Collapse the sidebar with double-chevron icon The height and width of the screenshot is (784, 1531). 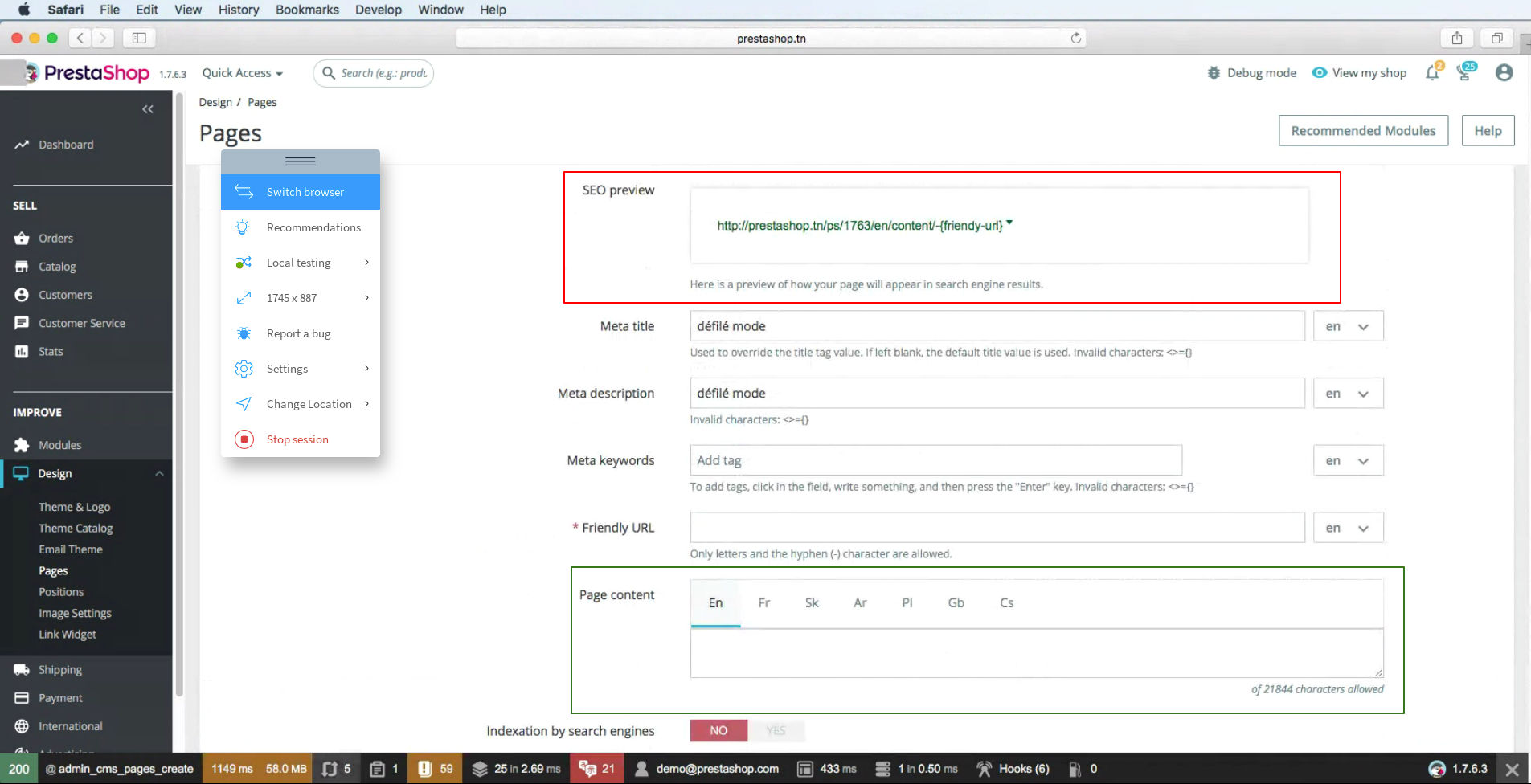(148, 109)
